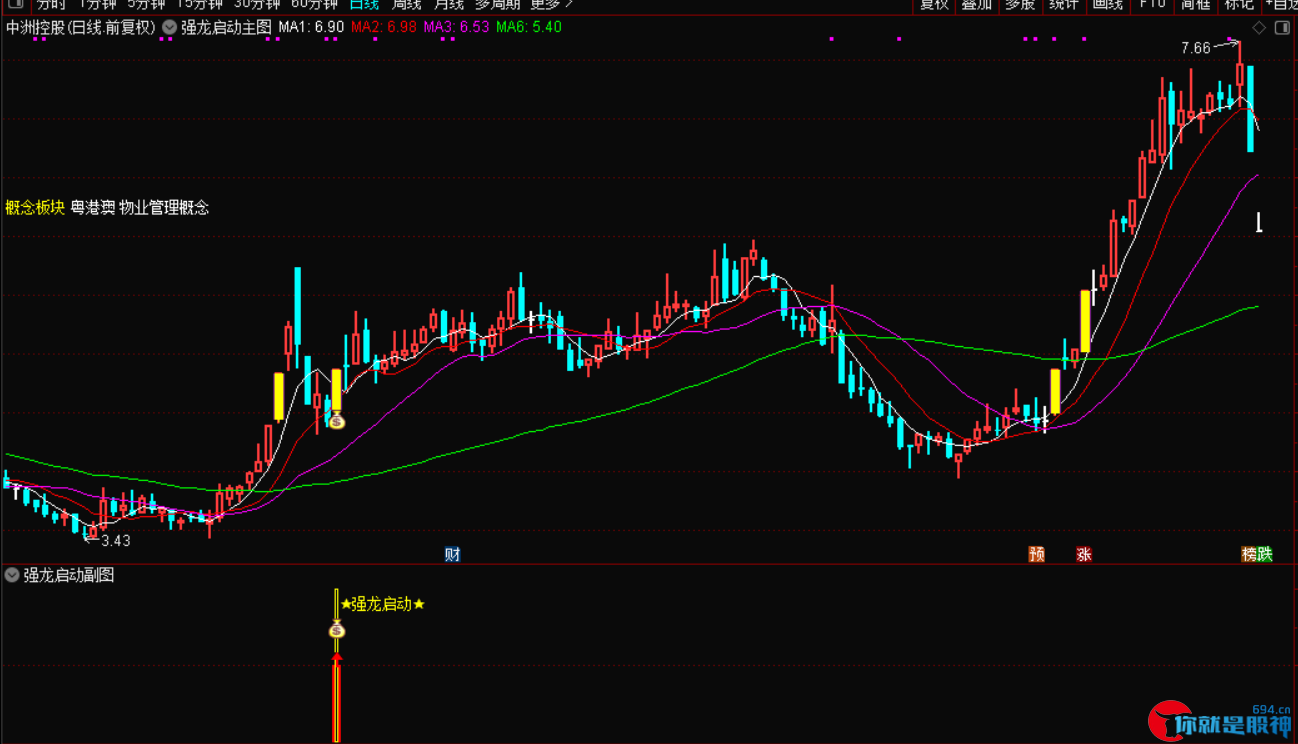This screenshot has width=1298, height=744.
Task: Click the 多股 multi-stock button
Action: tap(1020, 4)
